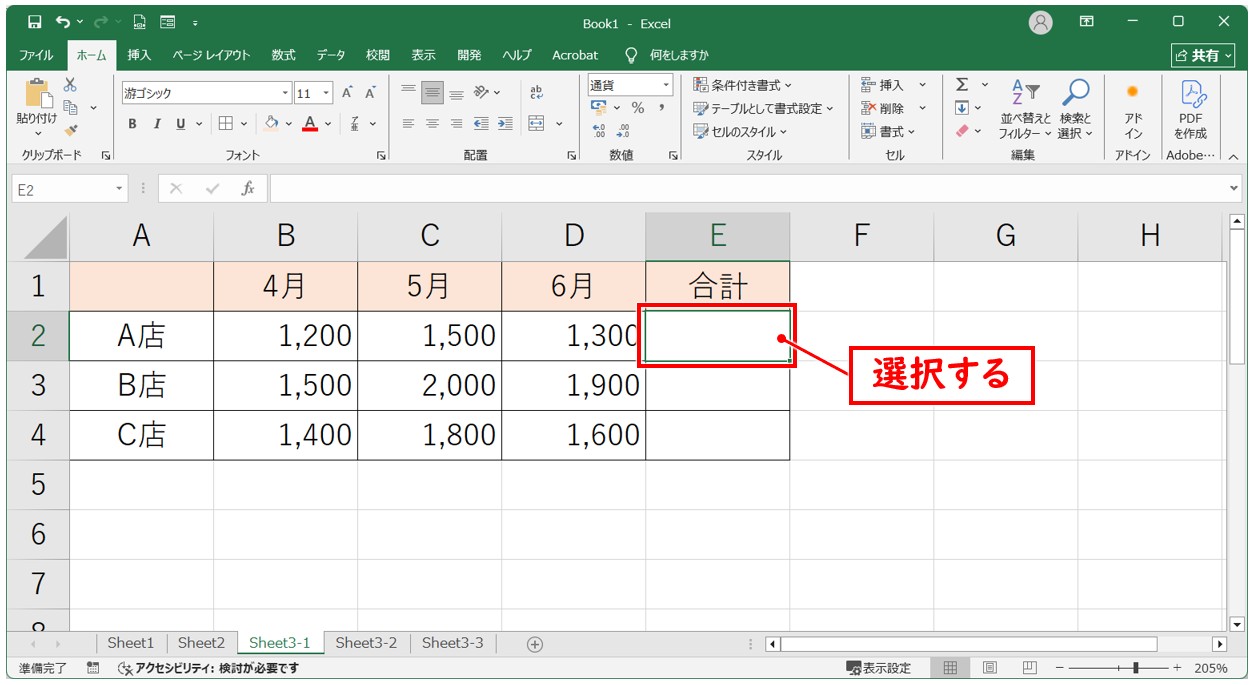1254x685 pixels.
Task: Click アクセシビリティ: 検討が必要です status
Action: (209, 668)
